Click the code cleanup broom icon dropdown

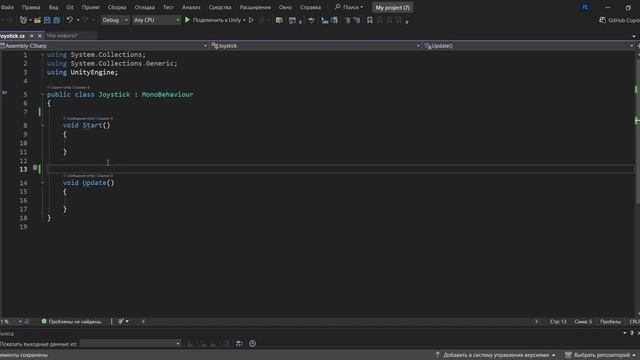click(123, 322)
